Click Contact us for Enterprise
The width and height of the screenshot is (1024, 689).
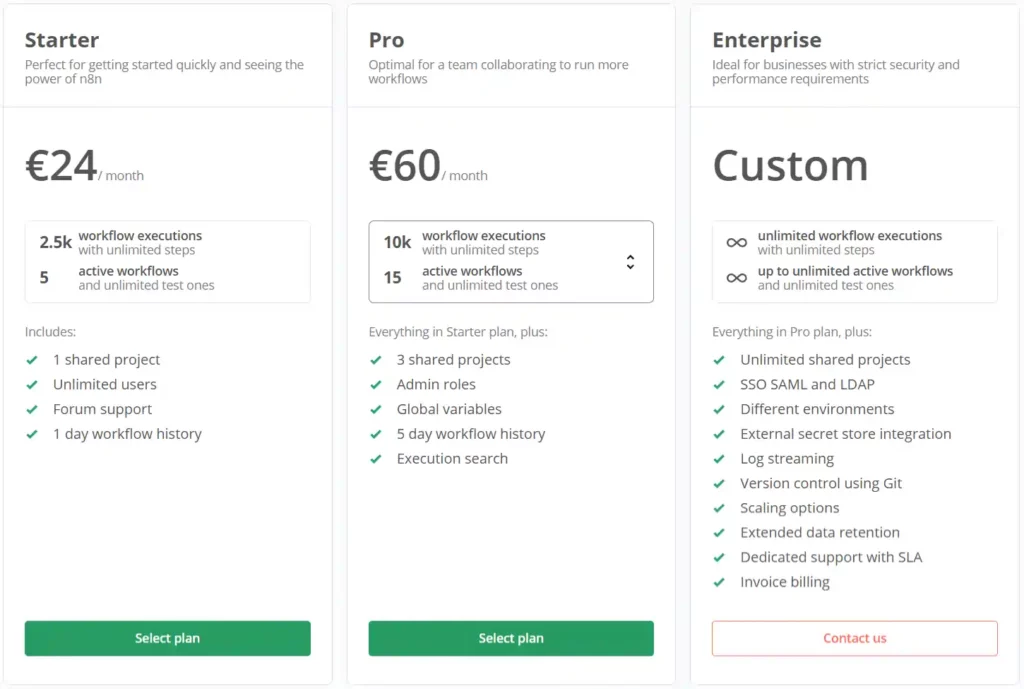(x=854, y=638)
